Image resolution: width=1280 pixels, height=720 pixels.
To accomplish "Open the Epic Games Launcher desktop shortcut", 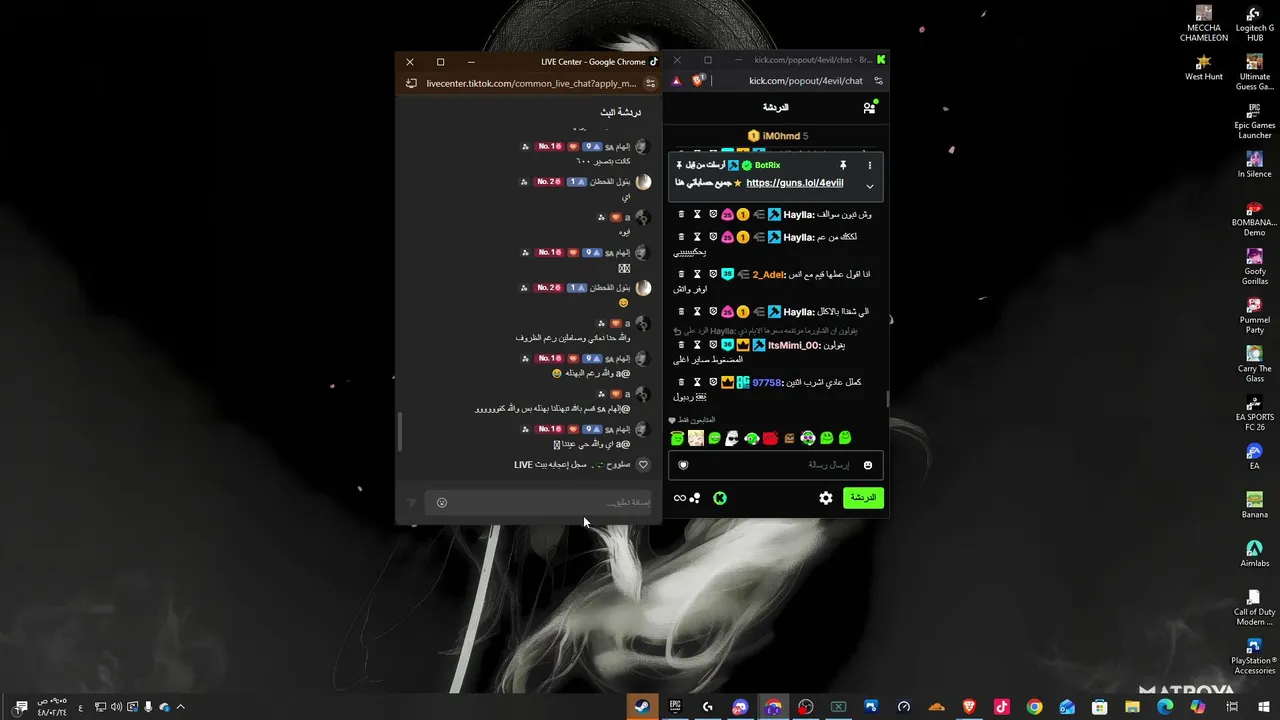I will coord(1254,121).
